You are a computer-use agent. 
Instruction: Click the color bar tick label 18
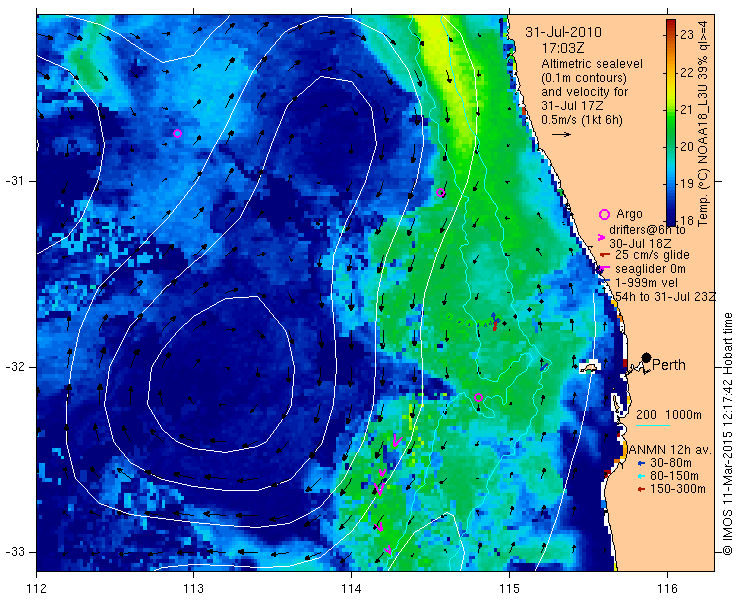coord(687,220)
